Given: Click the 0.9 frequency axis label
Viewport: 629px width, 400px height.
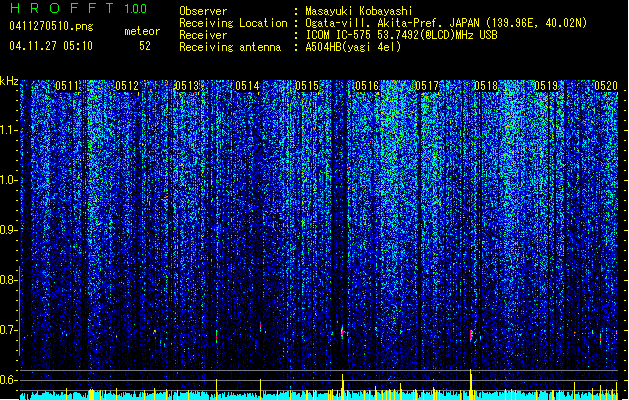Looking at the screenshot, I should [x=7, y=230].
